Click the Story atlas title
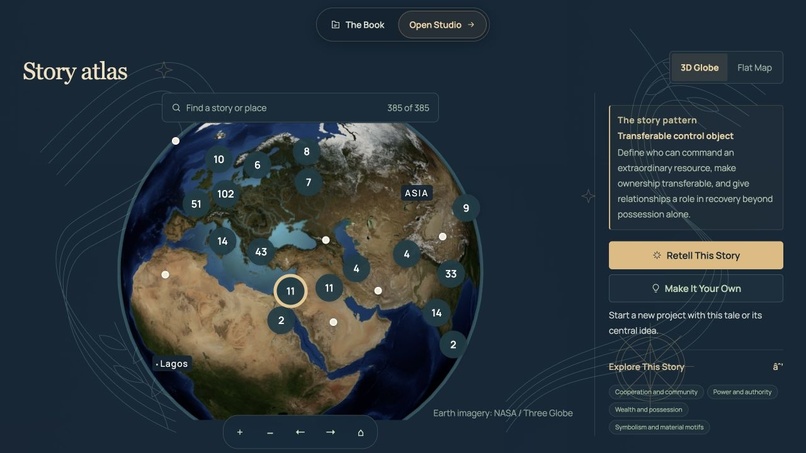The height and width of the screenshot is (453, 806). point(75,71)
